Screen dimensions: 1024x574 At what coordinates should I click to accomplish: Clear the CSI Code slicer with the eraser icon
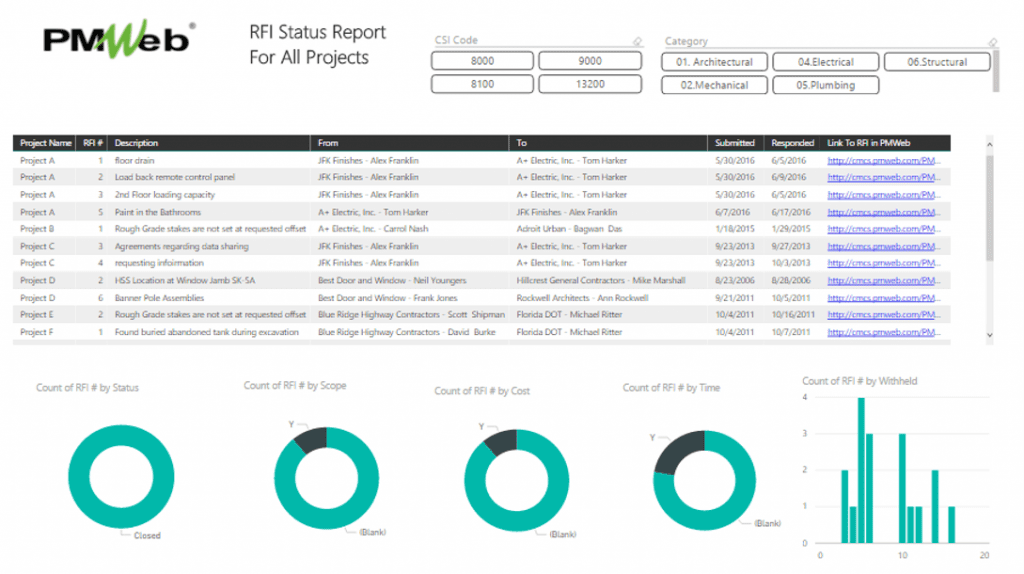(637, 41)
